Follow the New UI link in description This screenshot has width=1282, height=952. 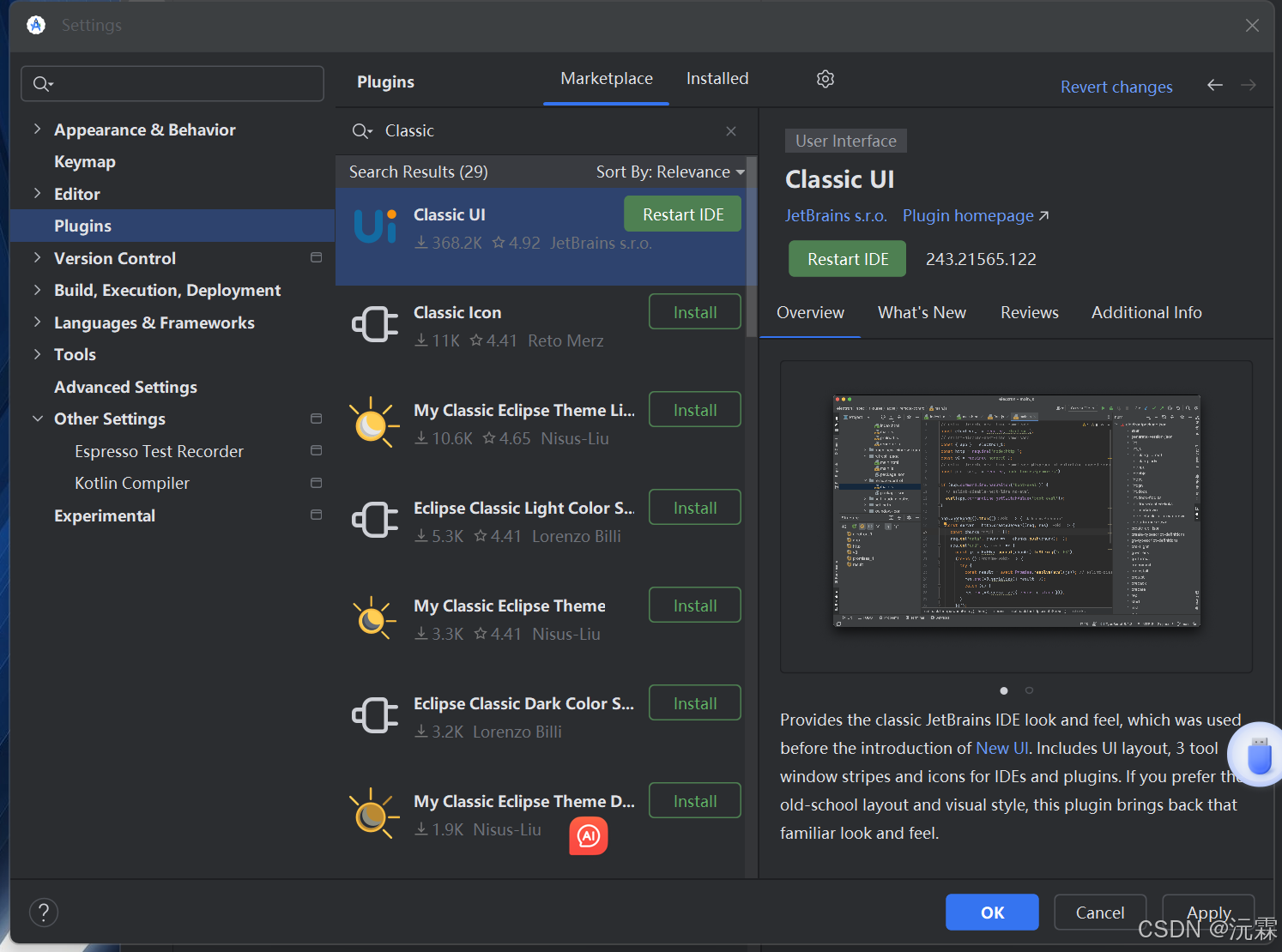(1001, 748)
